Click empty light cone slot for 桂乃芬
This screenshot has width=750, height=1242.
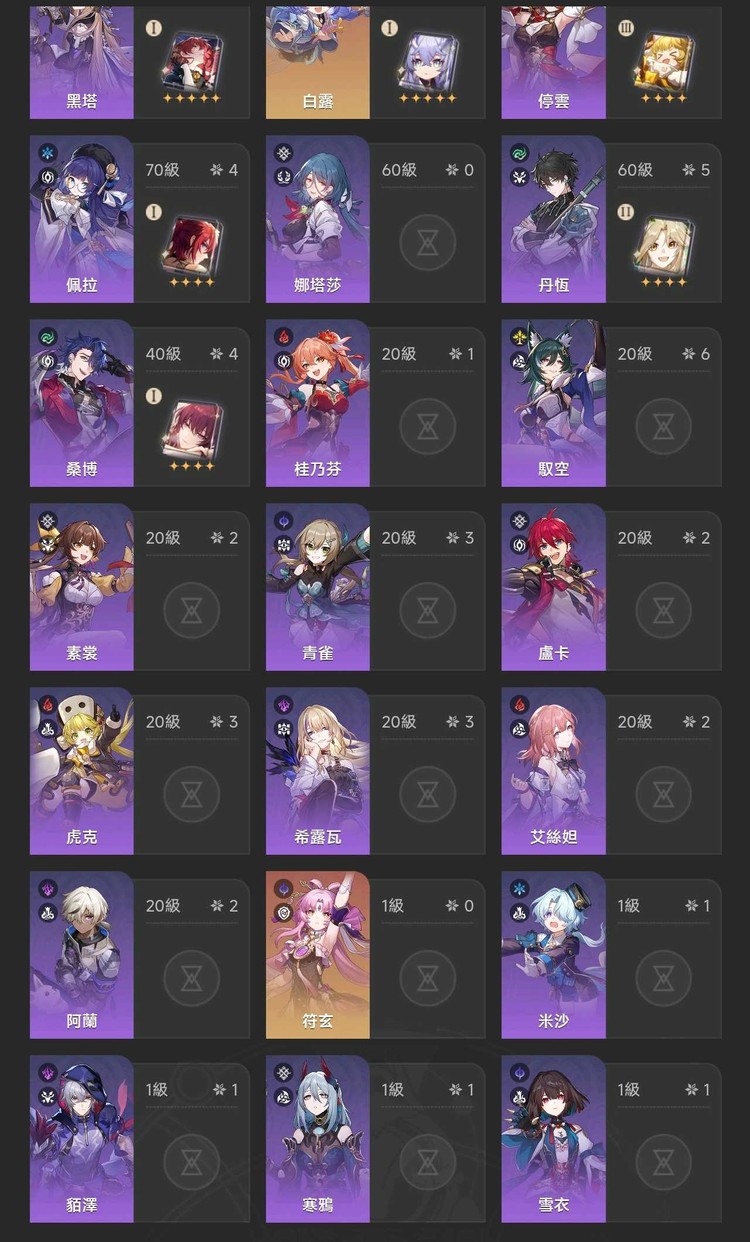[x=427, y=426]
